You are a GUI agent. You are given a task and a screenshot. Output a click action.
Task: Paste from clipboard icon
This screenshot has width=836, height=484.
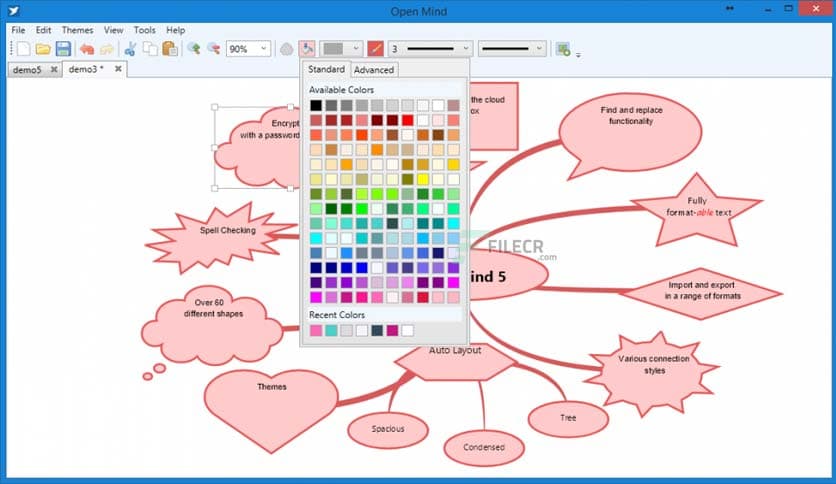(170, 49)
